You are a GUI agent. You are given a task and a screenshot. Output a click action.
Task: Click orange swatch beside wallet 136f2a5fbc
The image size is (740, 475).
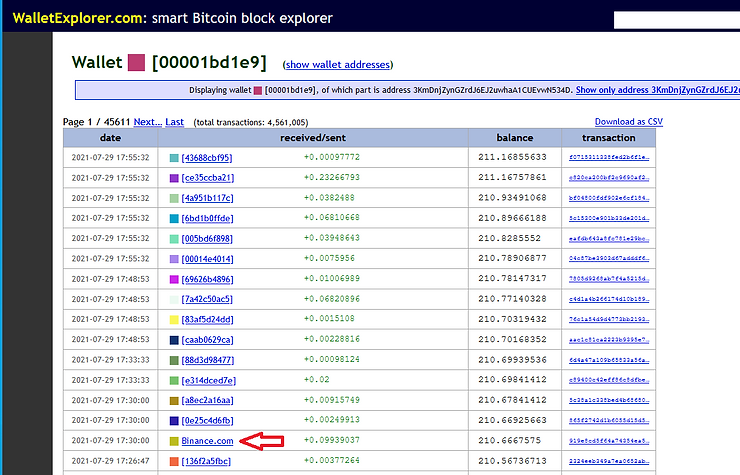tap(174, 461)
